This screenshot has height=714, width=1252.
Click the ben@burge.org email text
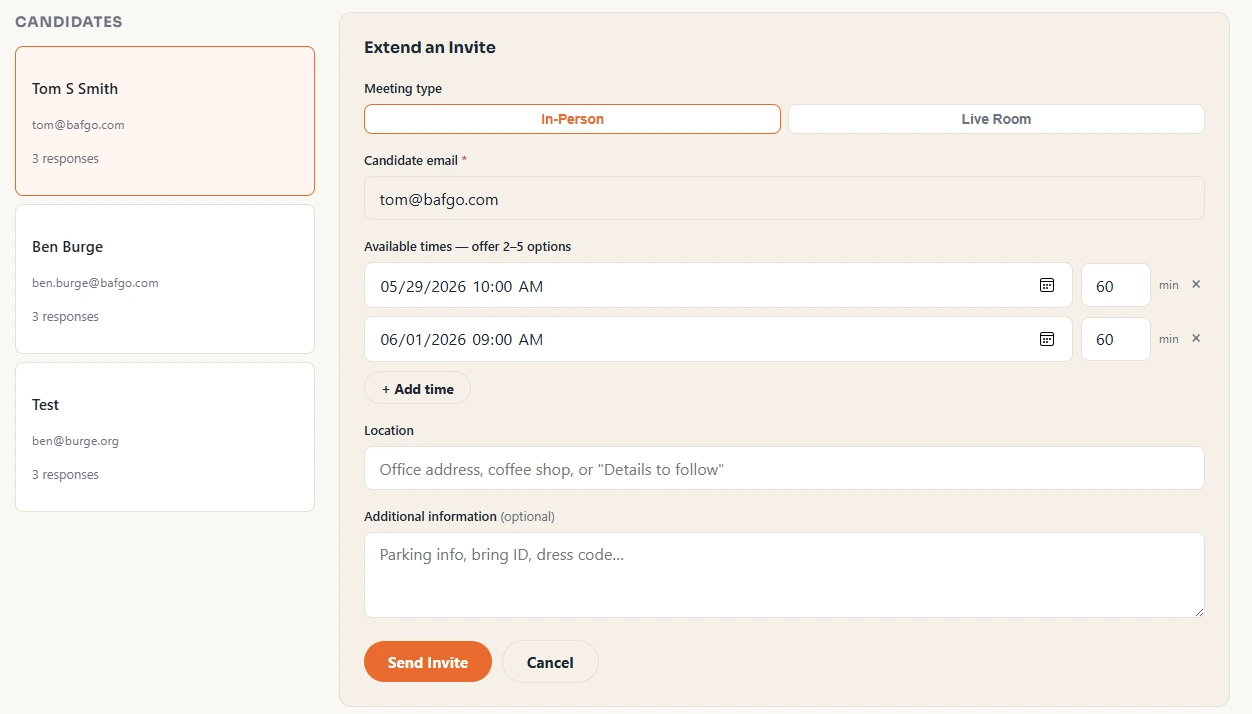click(x=75, y=441)
